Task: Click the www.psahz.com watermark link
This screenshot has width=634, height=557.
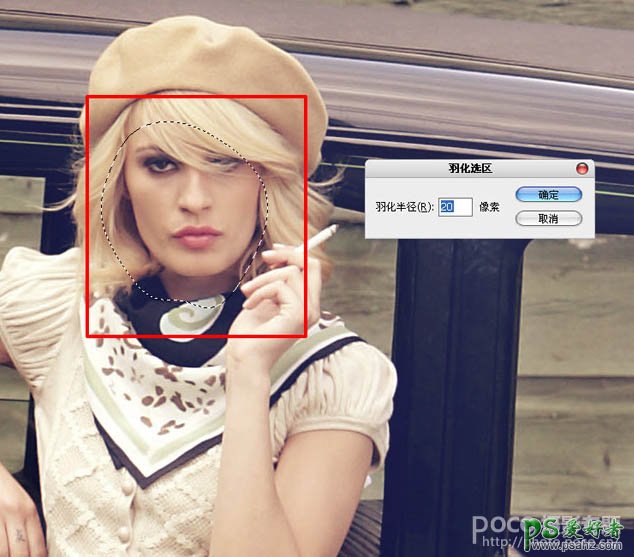Action: tap(575, 545)
